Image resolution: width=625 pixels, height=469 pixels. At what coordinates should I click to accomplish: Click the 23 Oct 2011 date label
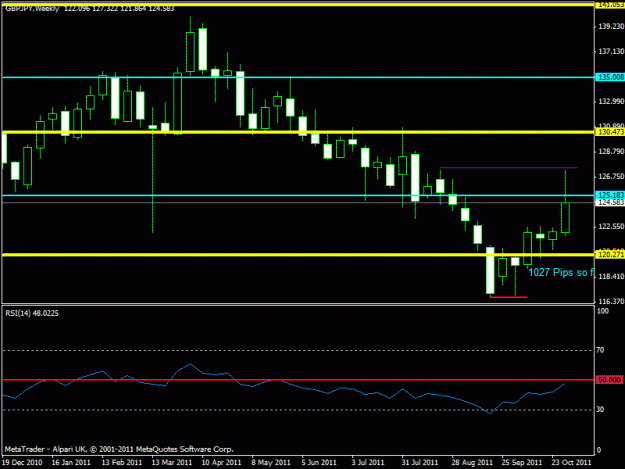571,462
